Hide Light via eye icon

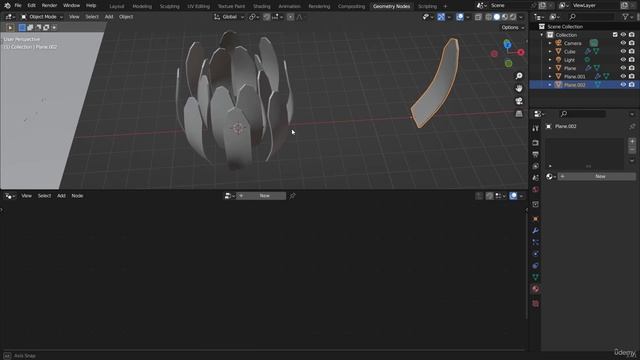point(623,60)
